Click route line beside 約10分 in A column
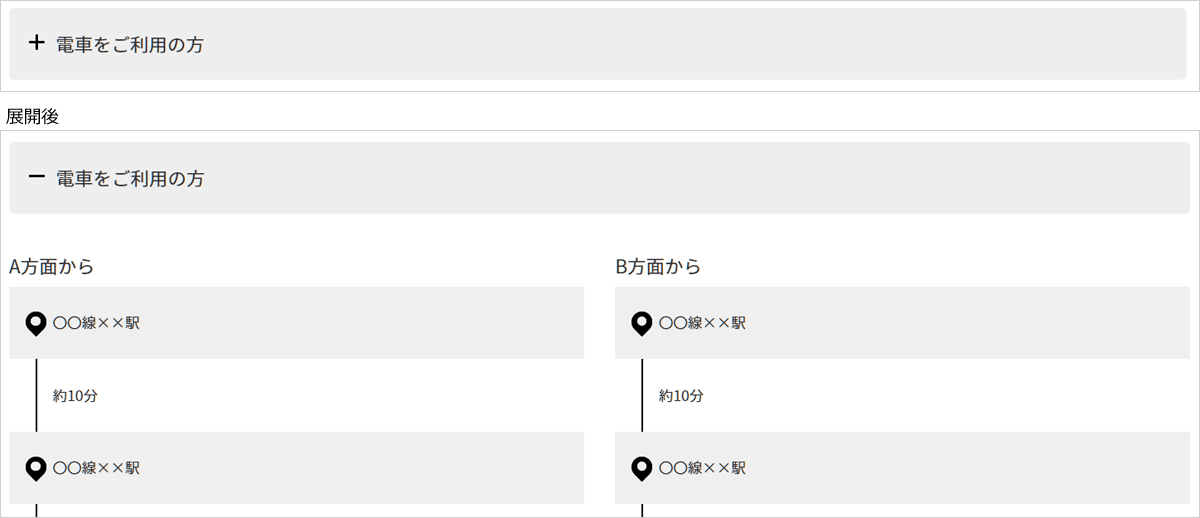Screen dimensions: 1200x518 pyautogui.click(x=36, y=395)
